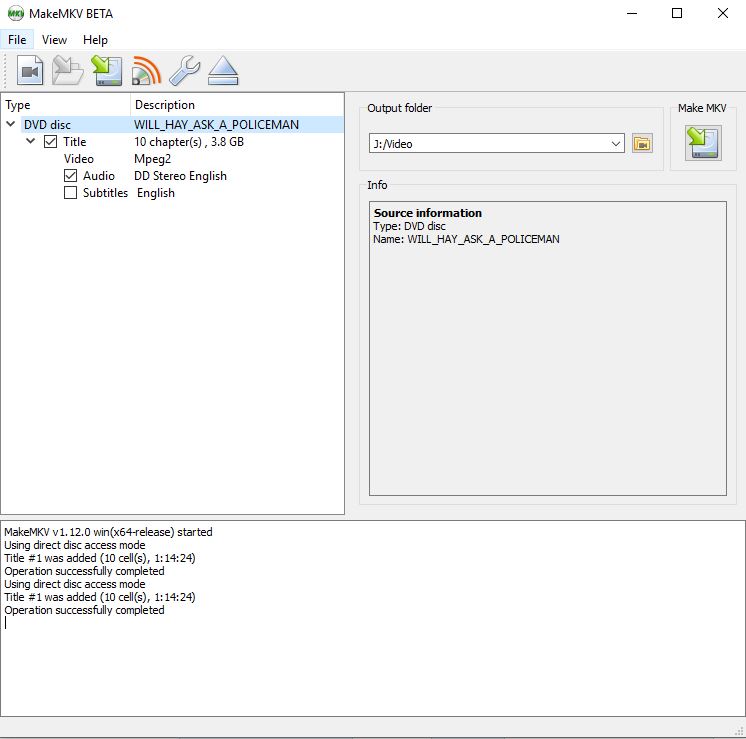Click the MakeMKV logo in title bar
This screenshot has width=746, height=739.
pyautogui.click(x=15, y=13)
